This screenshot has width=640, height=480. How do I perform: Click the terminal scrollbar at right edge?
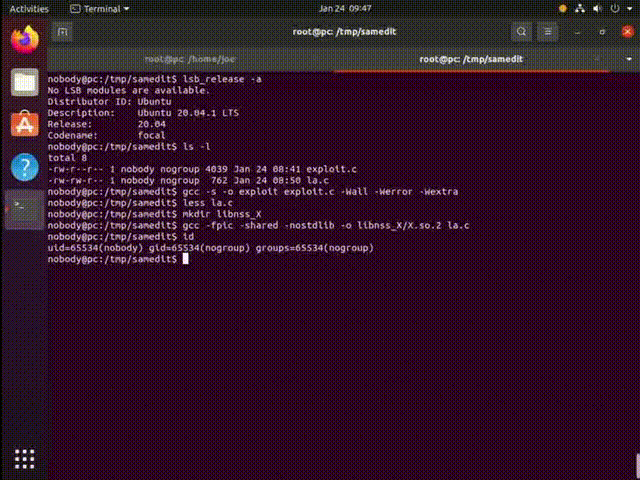638,466
